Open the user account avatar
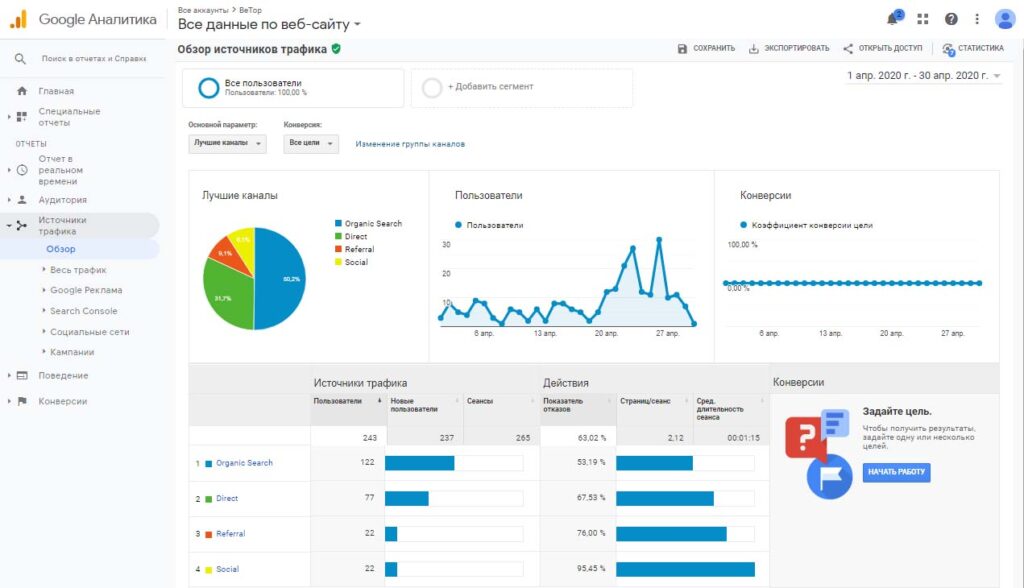1024x588 pixels. point(1004,19)
